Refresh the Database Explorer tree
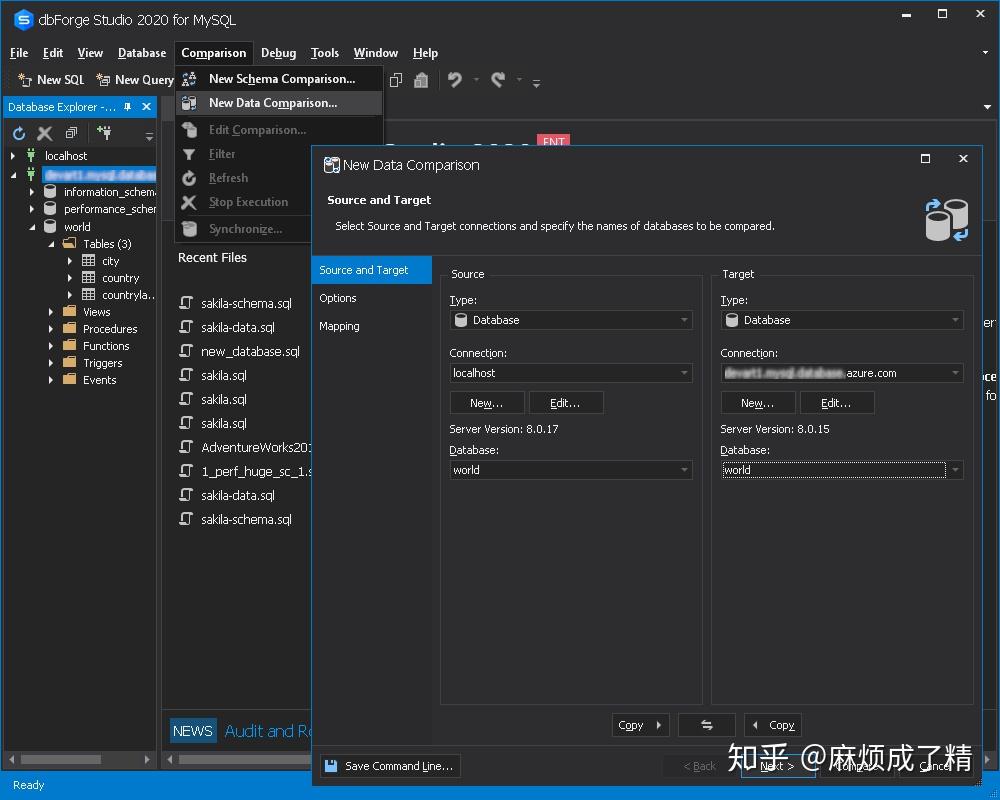Screen dimensions: 1000x800 18,133
